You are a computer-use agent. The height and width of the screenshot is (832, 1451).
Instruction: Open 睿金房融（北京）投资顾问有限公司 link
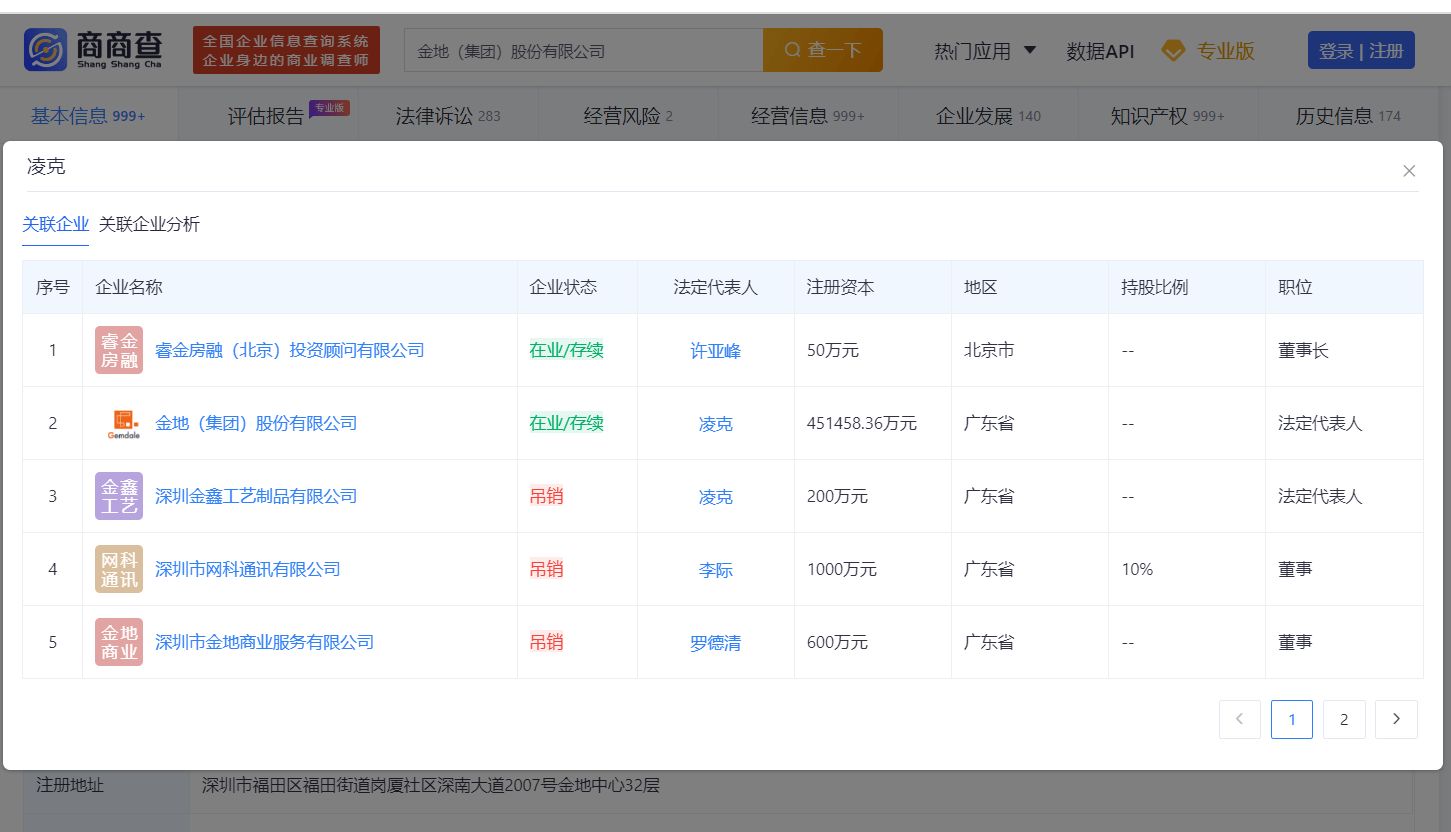[290, 350]
